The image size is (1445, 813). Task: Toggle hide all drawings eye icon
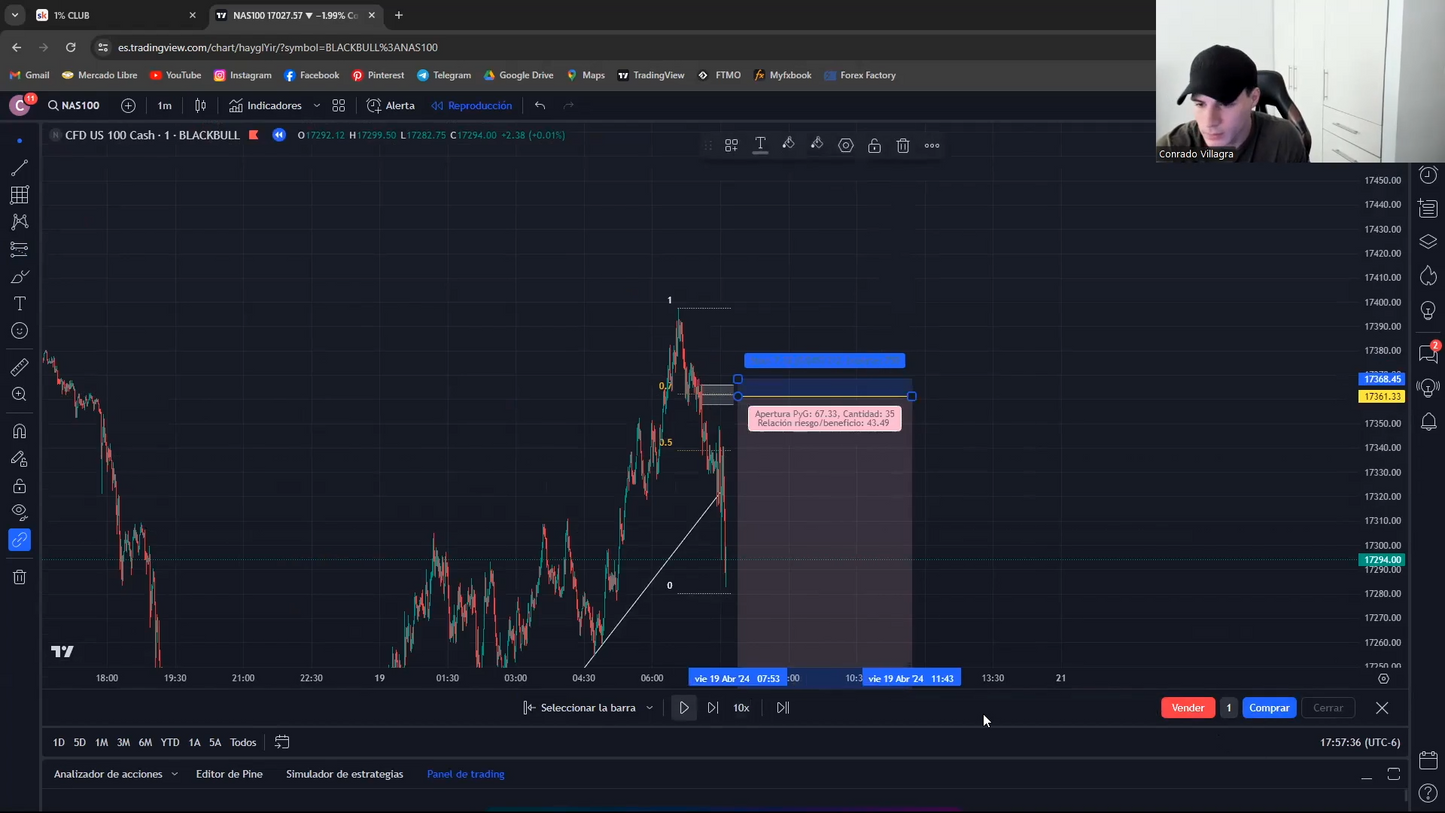coord(19,513)
